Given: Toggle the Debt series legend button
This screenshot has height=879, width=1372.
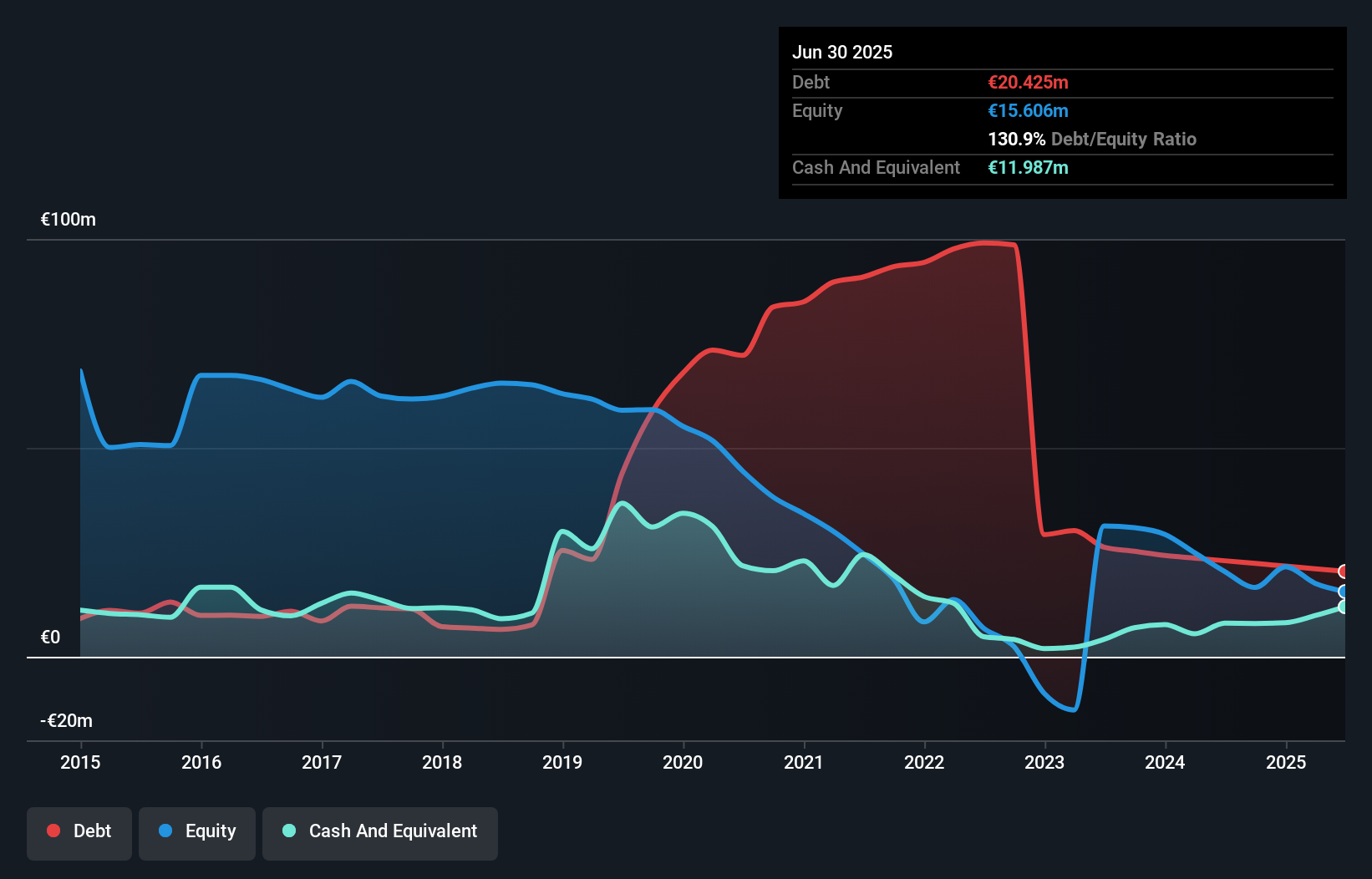Looking at the screenshot, I should tap(79, 832).
